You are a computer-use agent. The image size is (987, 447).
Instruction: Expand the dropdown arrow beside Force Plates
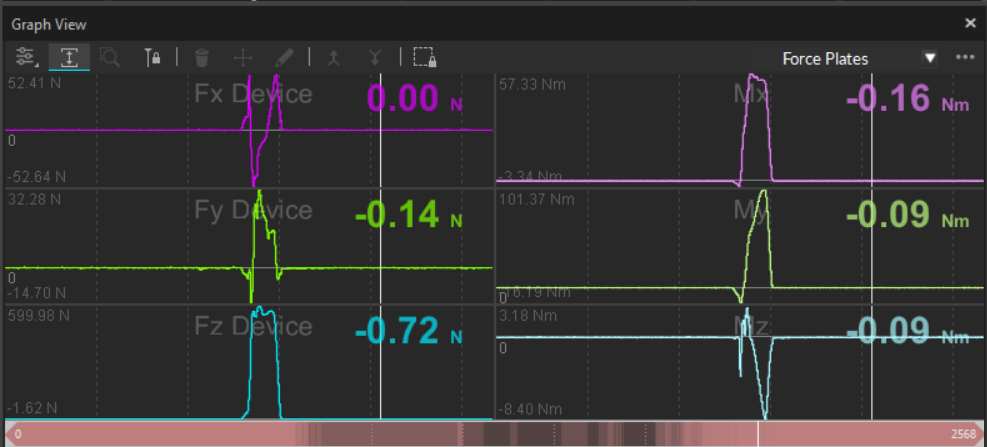(930, 58)
